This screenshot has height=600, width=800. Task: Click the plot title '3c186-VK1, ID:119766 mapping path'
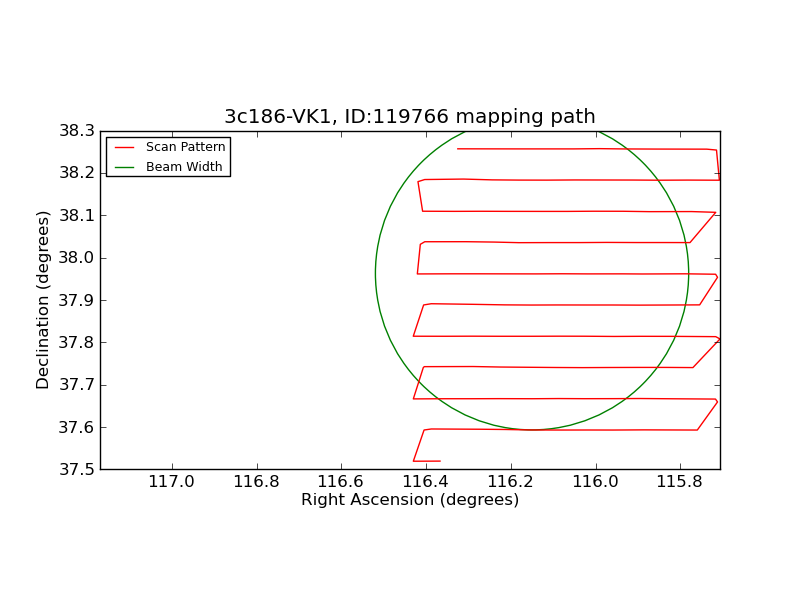[x=410, y=116]
